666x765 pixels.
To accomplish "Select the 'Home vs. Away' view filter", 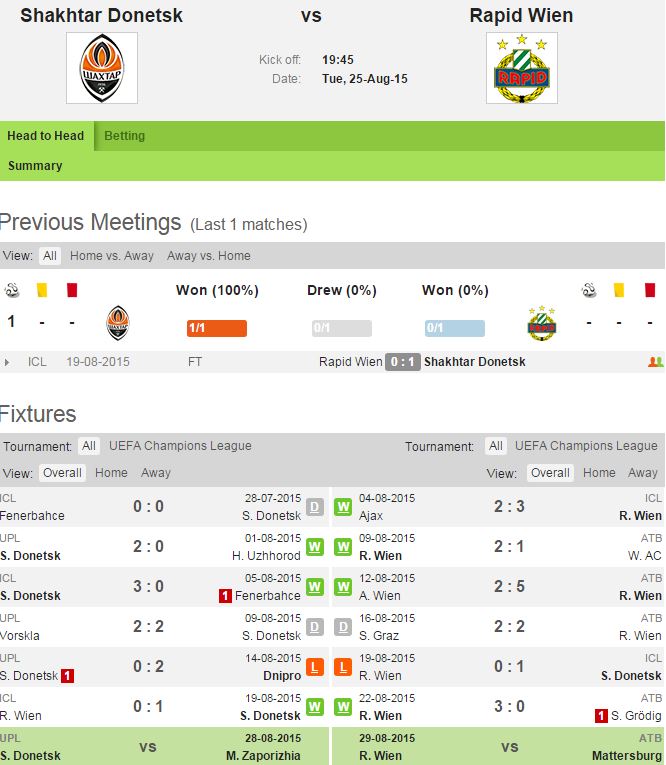I will [x=112, y=256].
